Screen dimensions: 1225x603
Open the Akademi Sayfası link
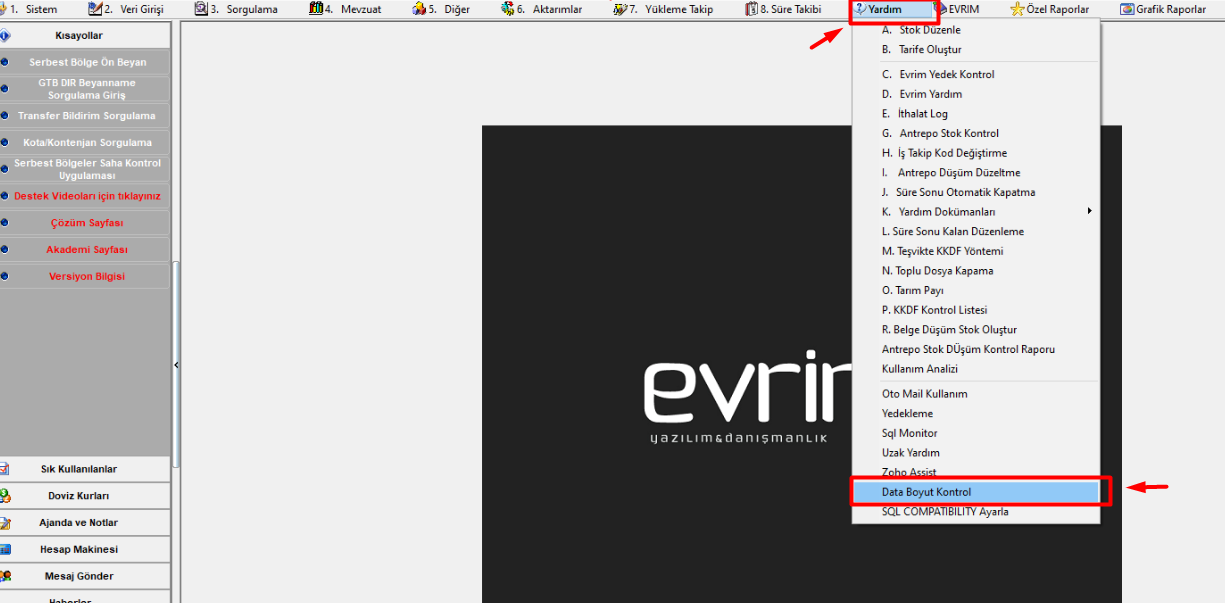click(x=85, y=250)
